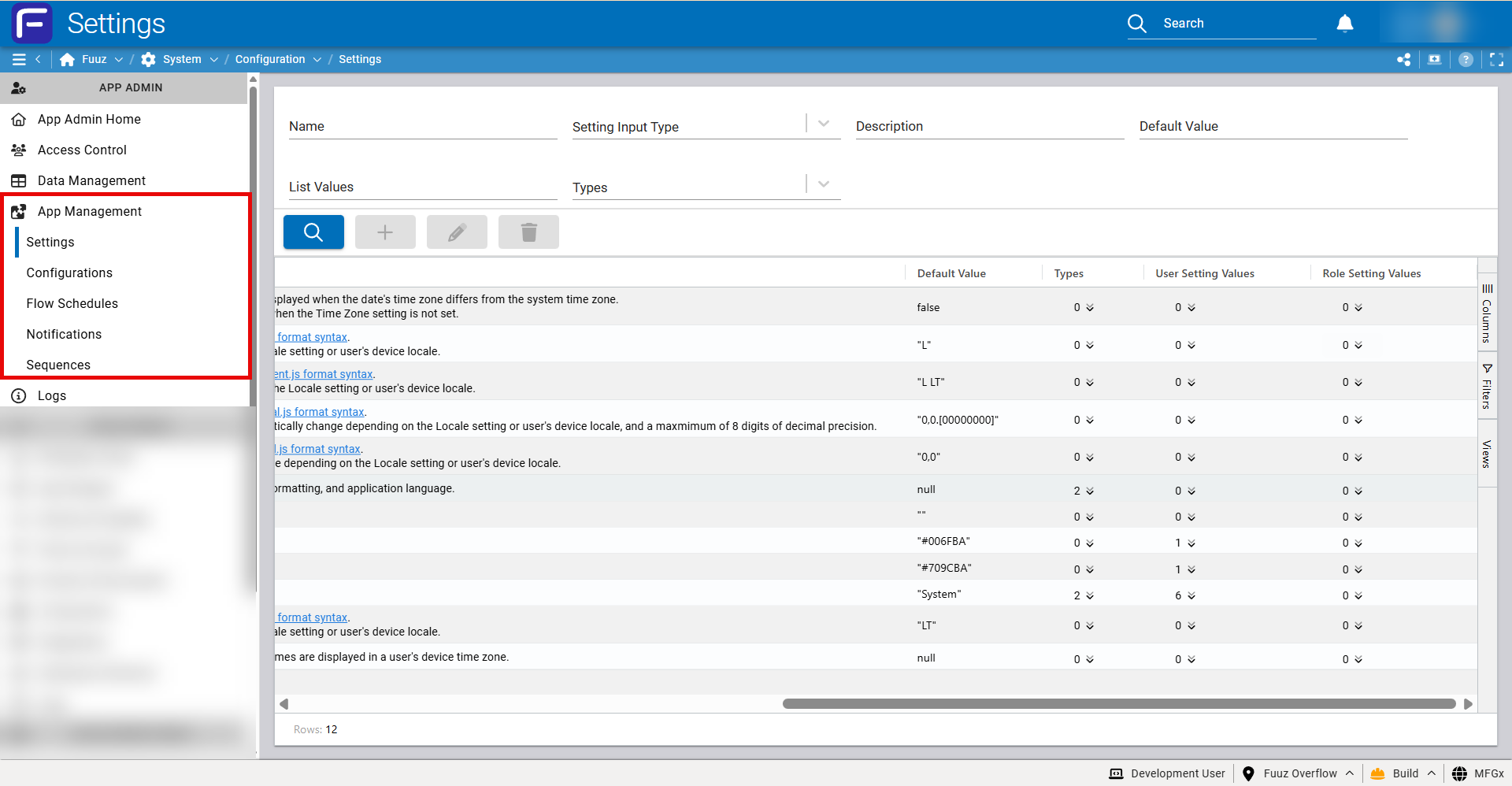This screenshot has width=1512, height=786.
Task: Click the edit pencil toolbar button
Action: tap(457, 232)
